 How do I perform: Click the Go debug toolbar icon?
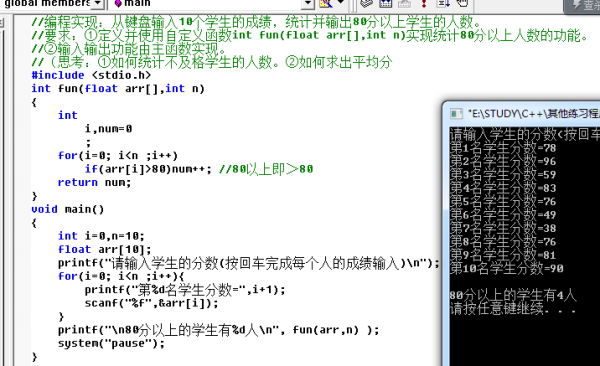click(443, 3)
